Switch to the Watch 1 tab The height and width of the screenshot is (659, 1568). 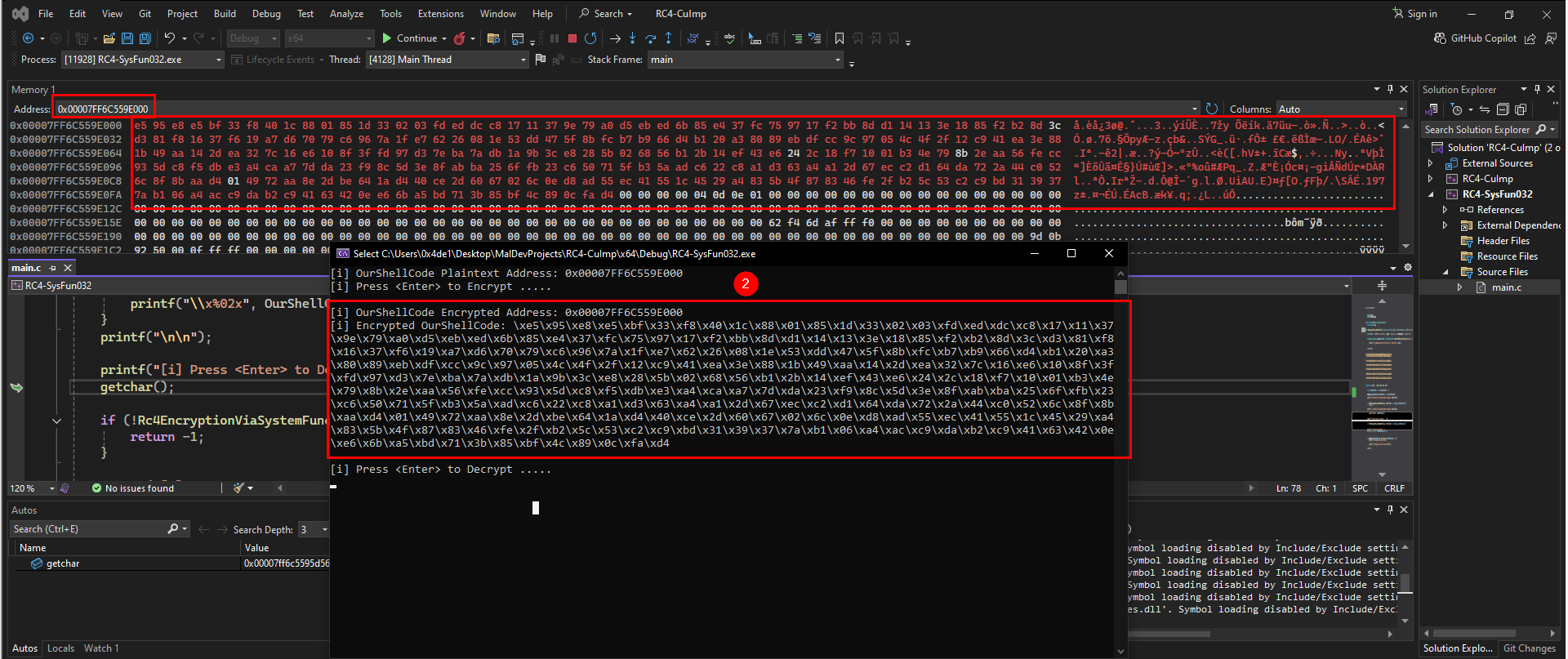[101, 648]
